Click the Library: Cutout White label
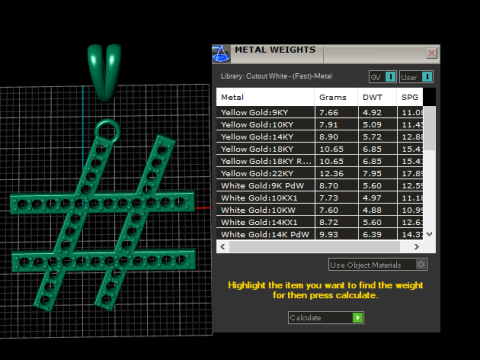The image size is (480, 360). [276, 76]
